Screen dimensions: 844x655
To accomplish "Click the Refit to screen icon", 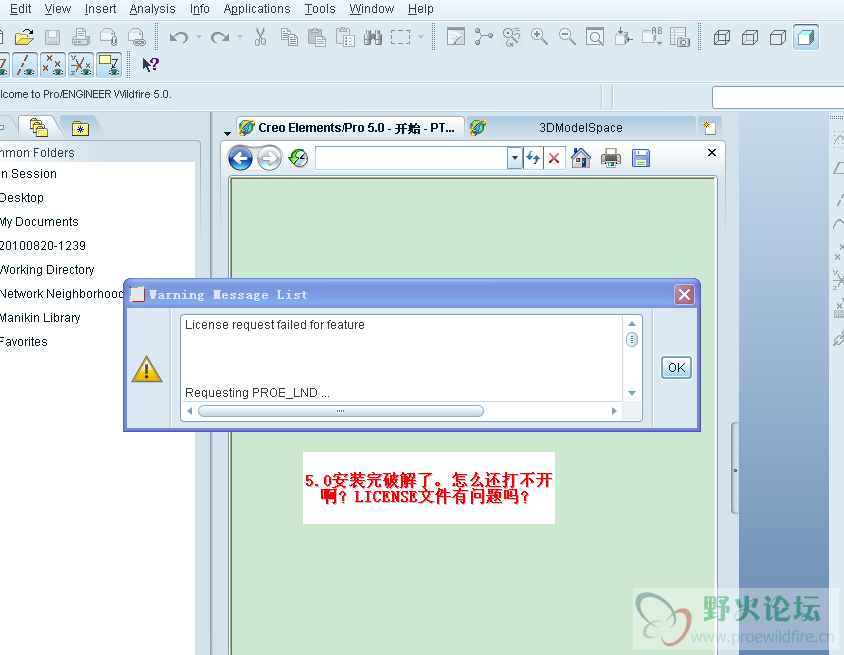I will (595, 37).
